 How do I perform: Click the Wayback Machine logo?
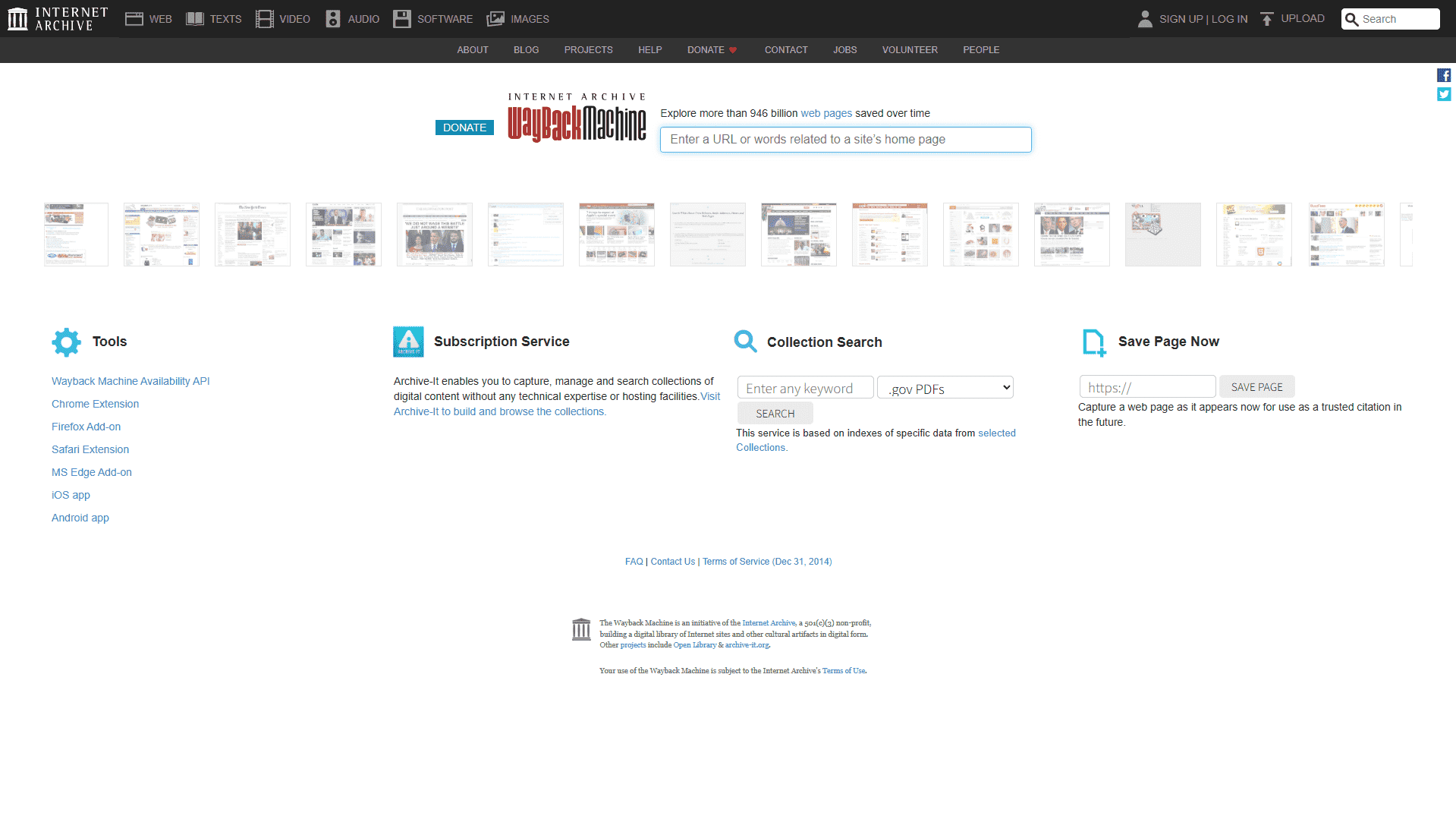tap(577, 118)
